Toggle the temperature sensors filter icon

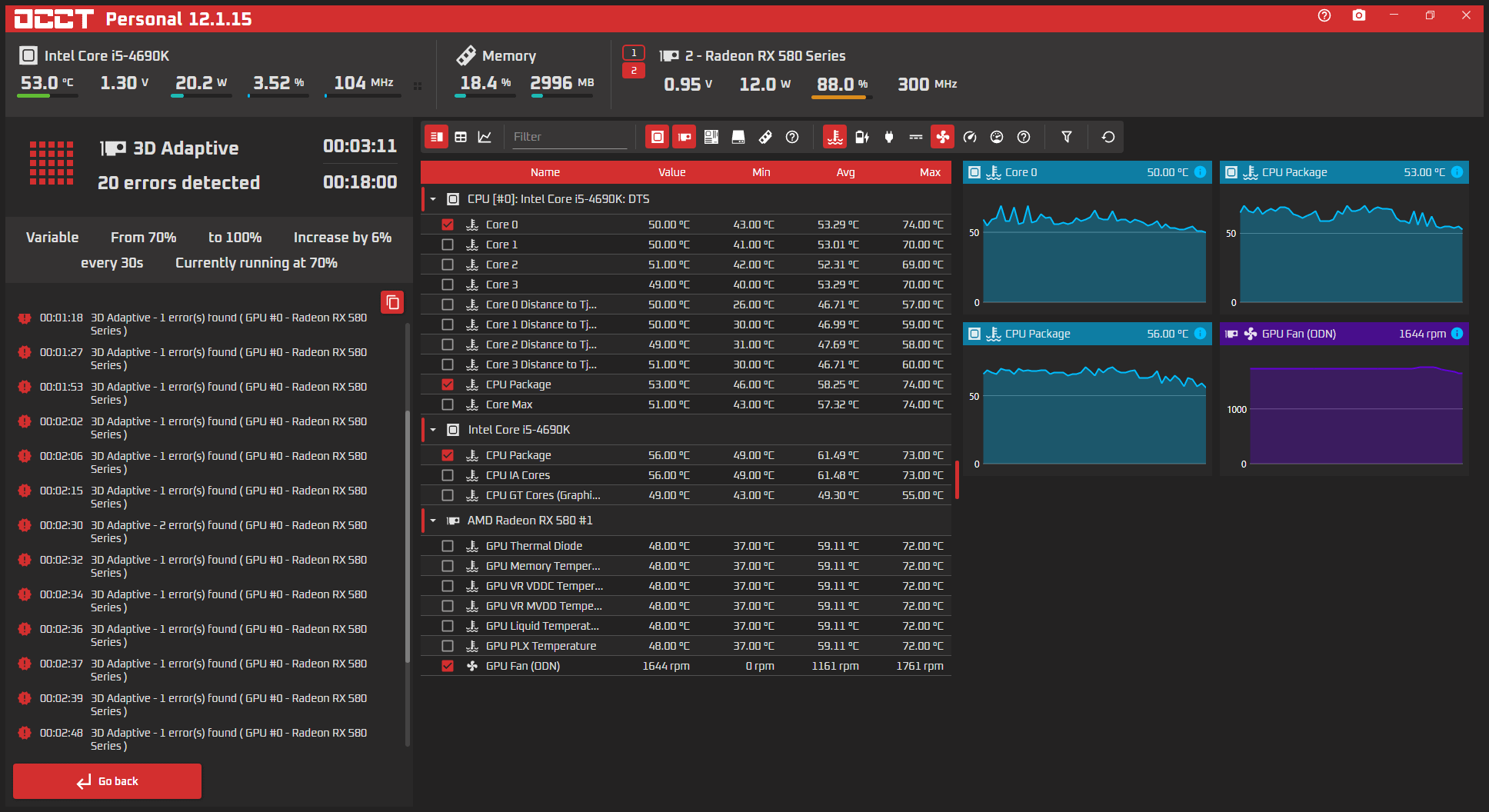click(x=834, y=137)
